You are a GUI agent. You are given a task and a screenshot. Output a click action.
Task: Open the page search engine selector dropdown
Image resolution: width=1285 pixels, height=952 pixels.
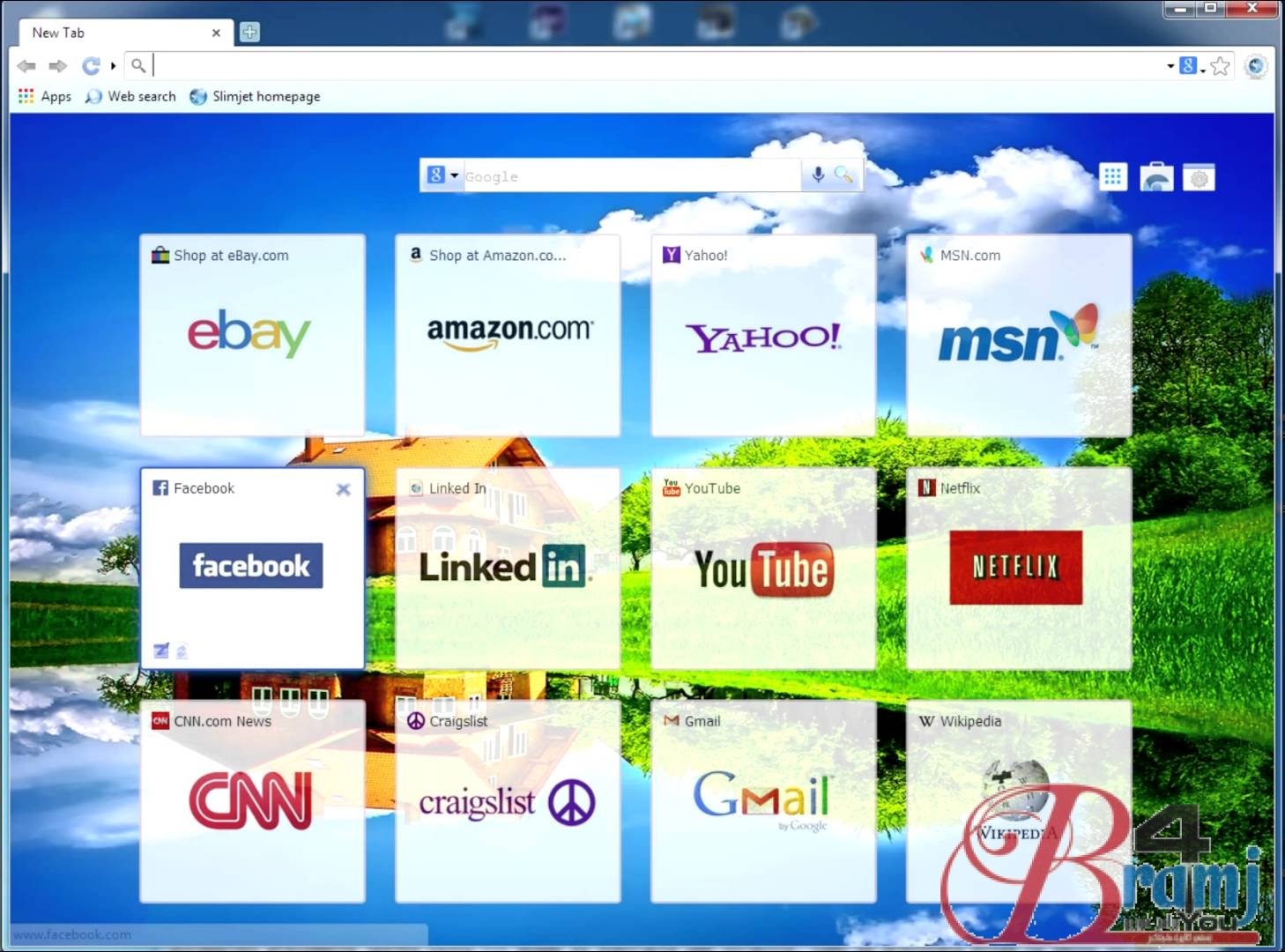[x=443, y=175]
